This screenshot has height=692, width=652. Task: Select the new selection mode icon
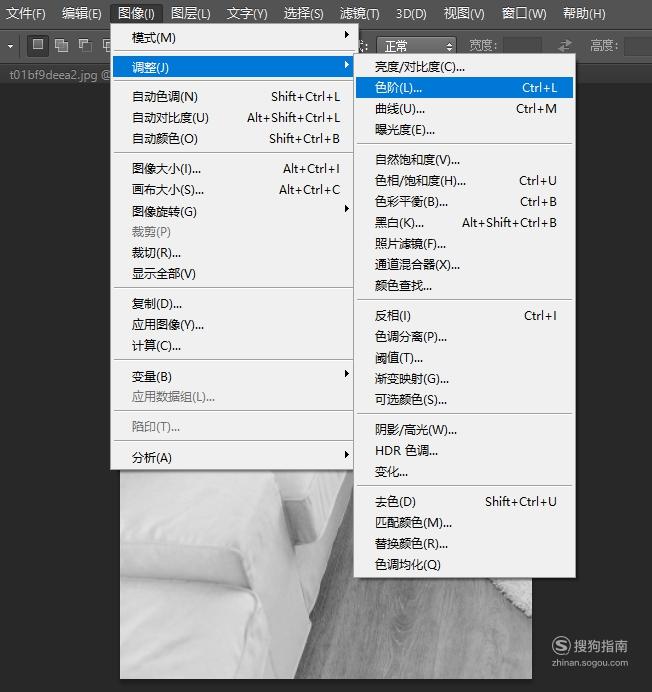pyautogui.click(x=38, y=45)
